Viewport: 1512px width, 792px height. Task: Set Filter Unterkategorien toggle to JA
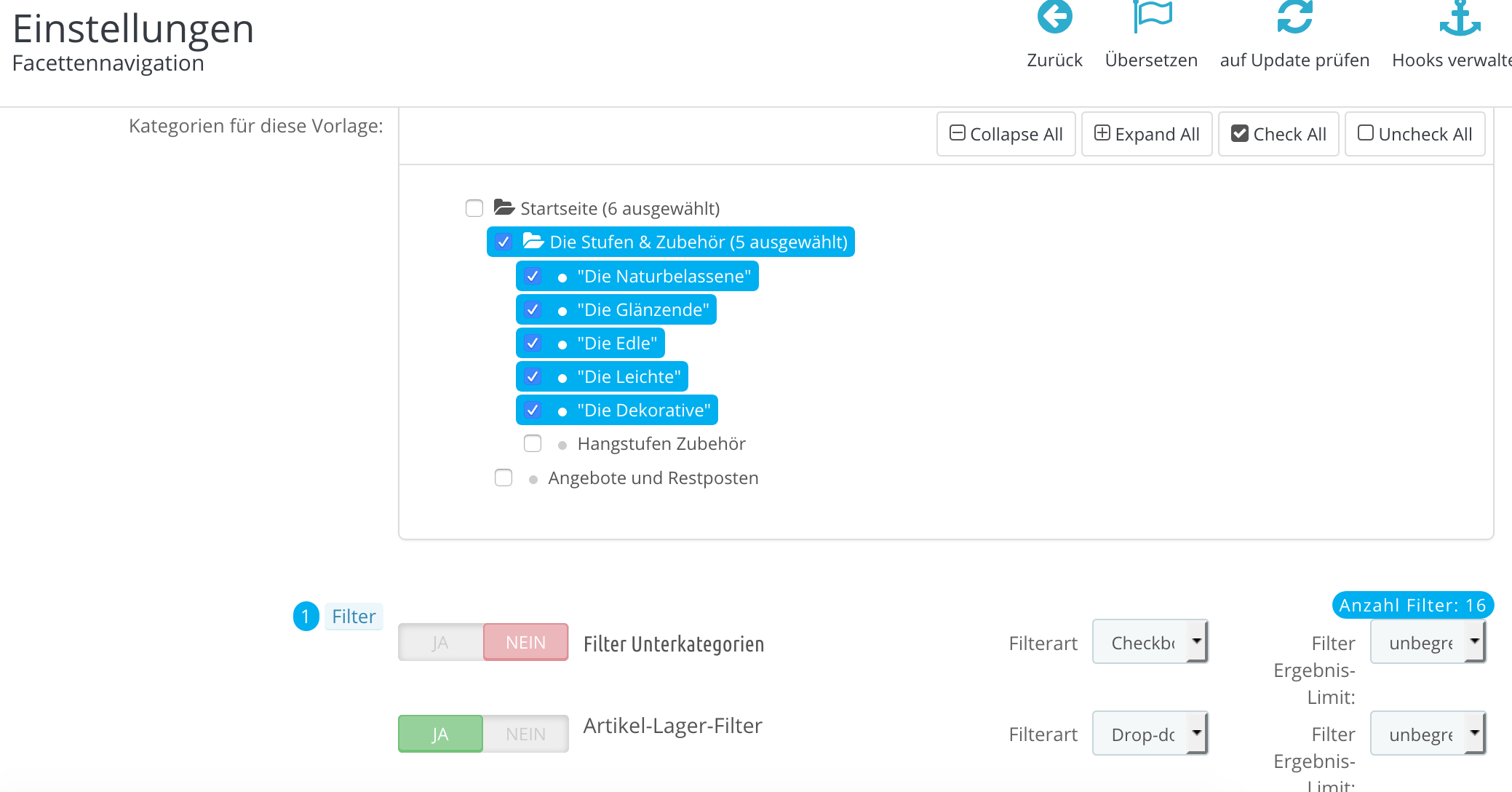pyautogui.click(x=440, y=642)
